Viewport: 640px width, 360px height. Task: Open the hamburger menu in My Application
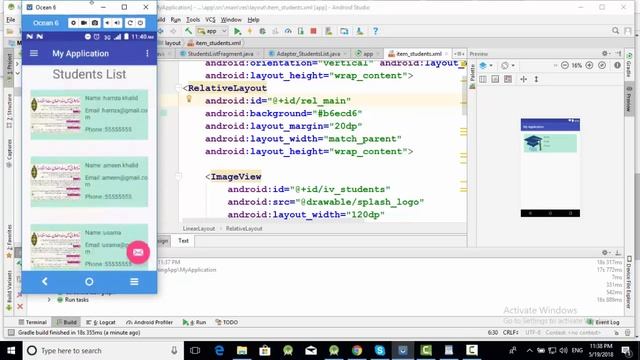[x=34, y=53]
